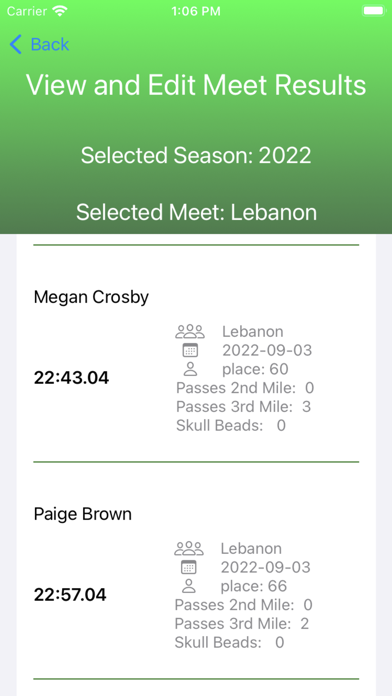Tap the calendar icon in Paige Brown's result

click(x=189, y=567)
